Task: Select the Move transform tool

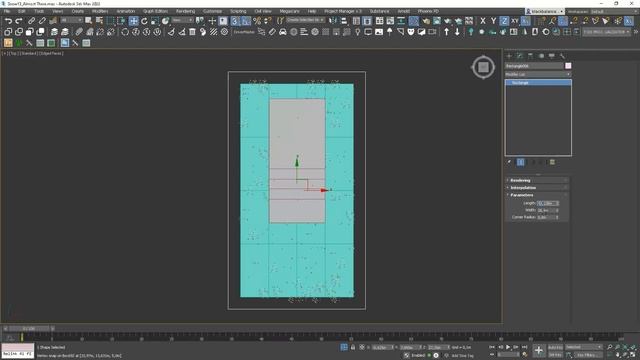Action: pos(133,21)
